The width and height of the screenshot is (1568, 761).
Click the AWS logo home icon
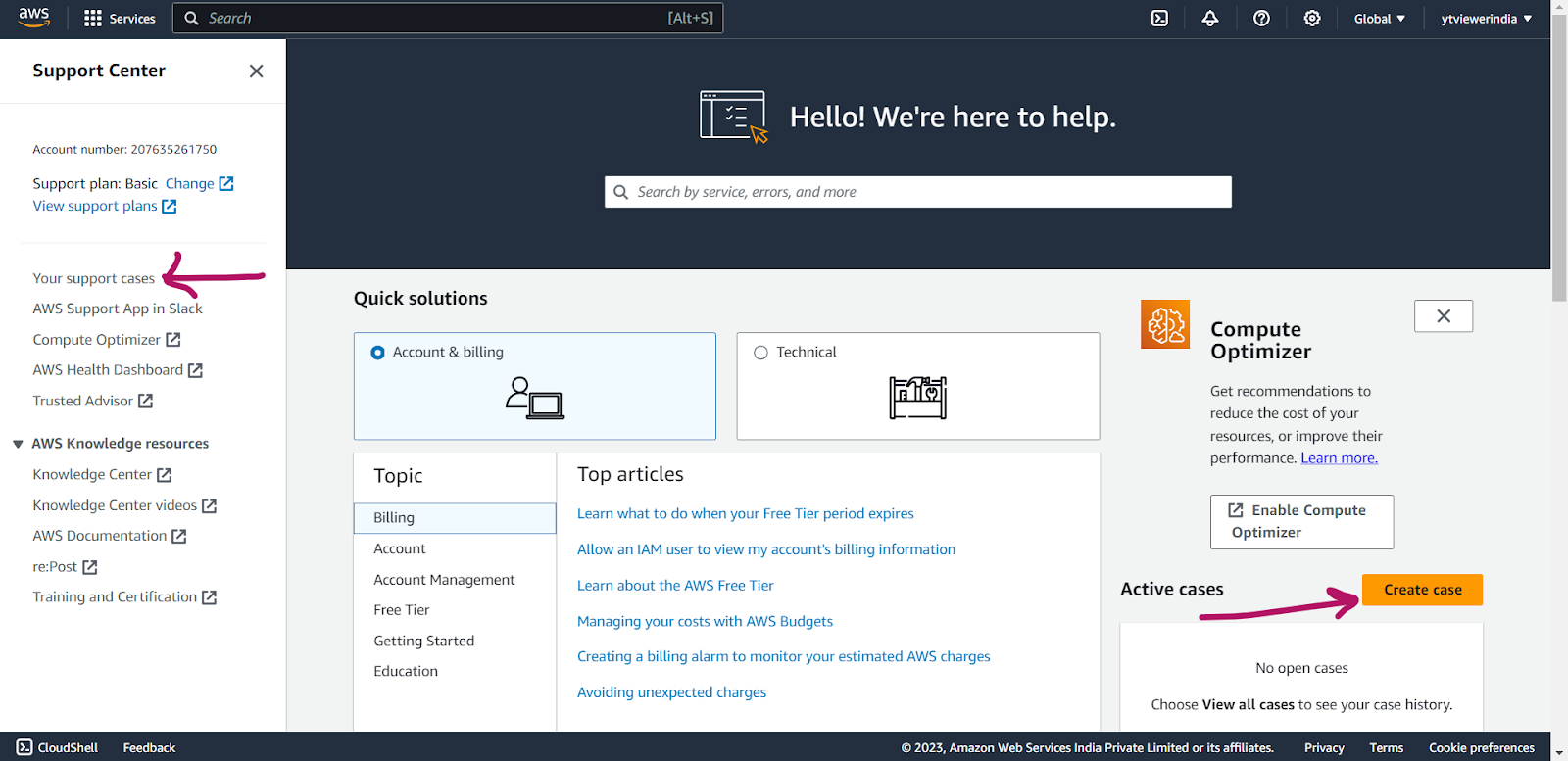[x=33, y=18]
